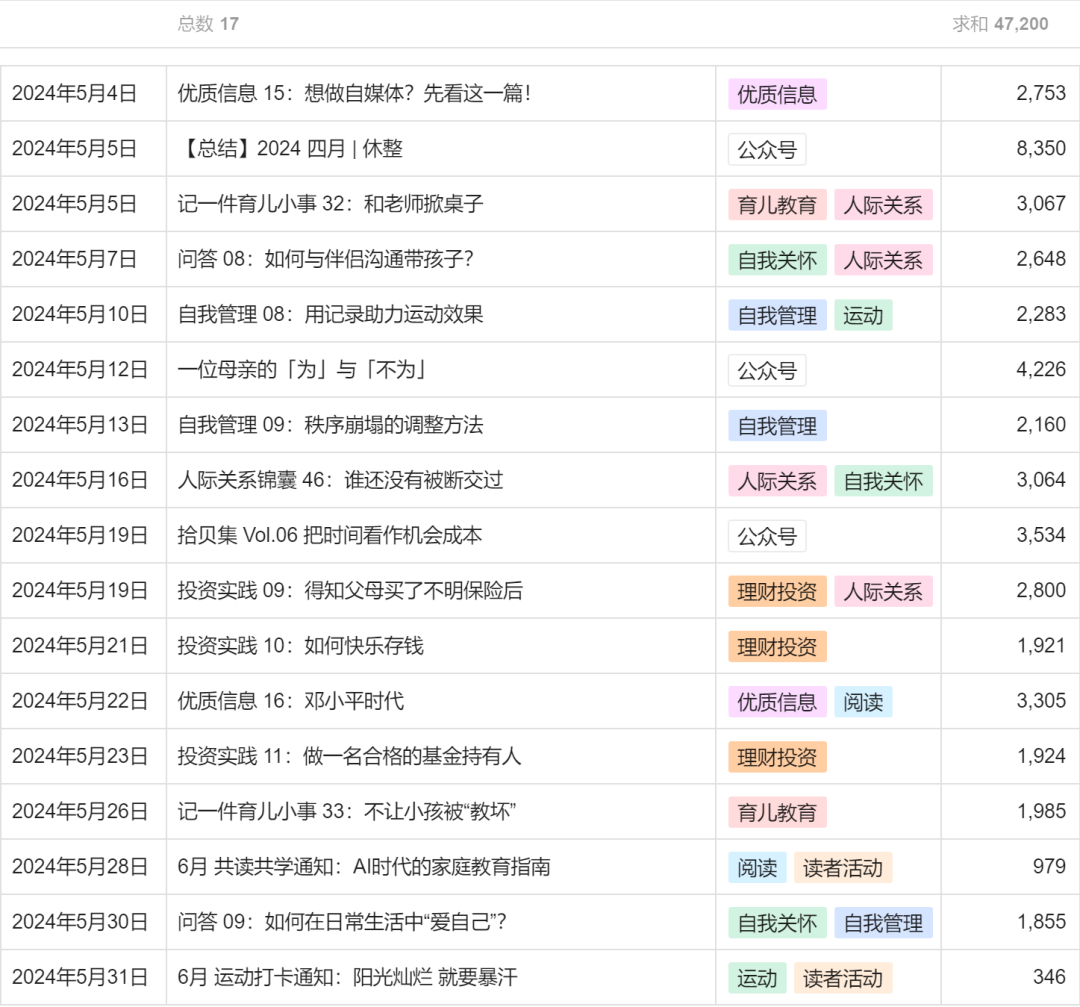Open 投资实践 10：如何快乐存钱
This screenshot has width=1080, height=1007.
point(300,645)
